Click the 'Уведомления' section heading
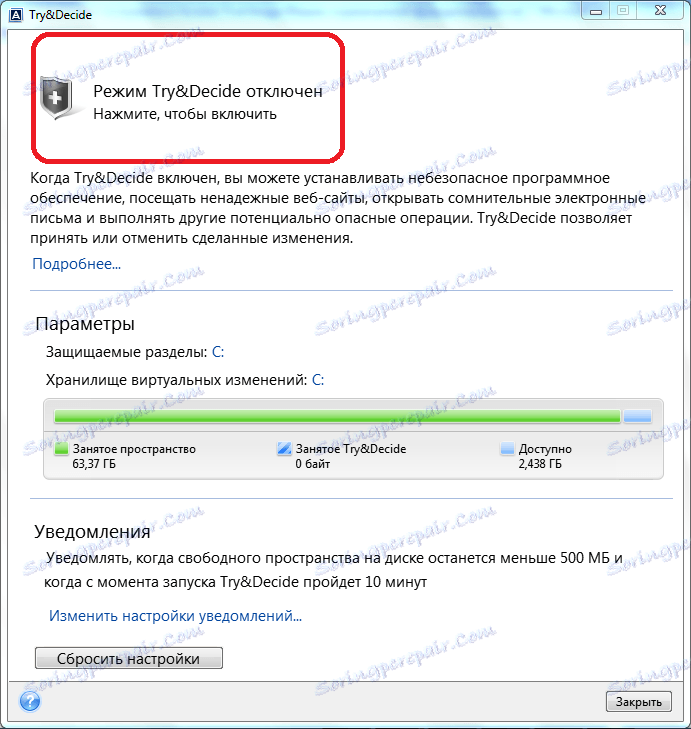 coord(92,531)
